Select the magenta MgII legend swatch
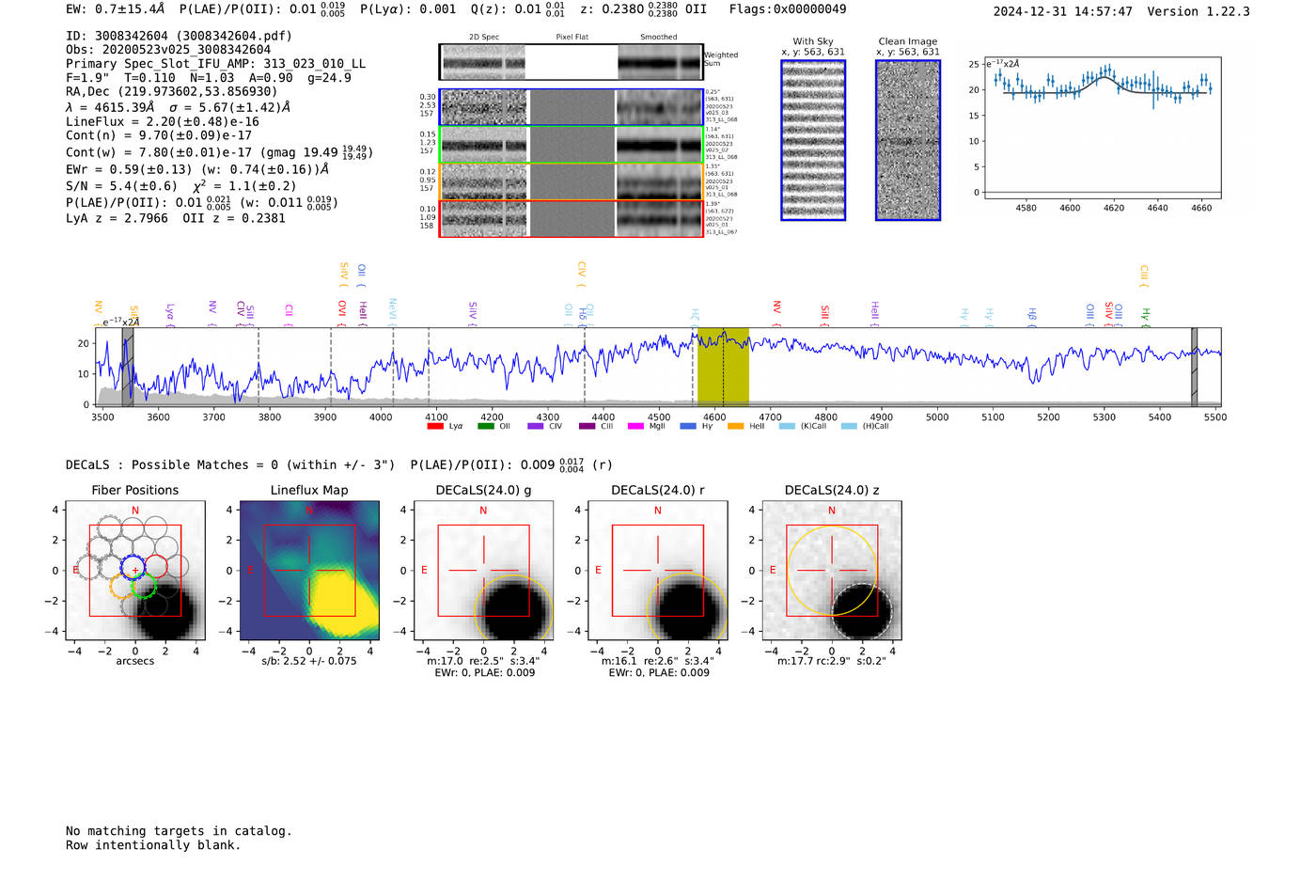Viewport: 1316px width, 896px height. [x=635, y=427]
